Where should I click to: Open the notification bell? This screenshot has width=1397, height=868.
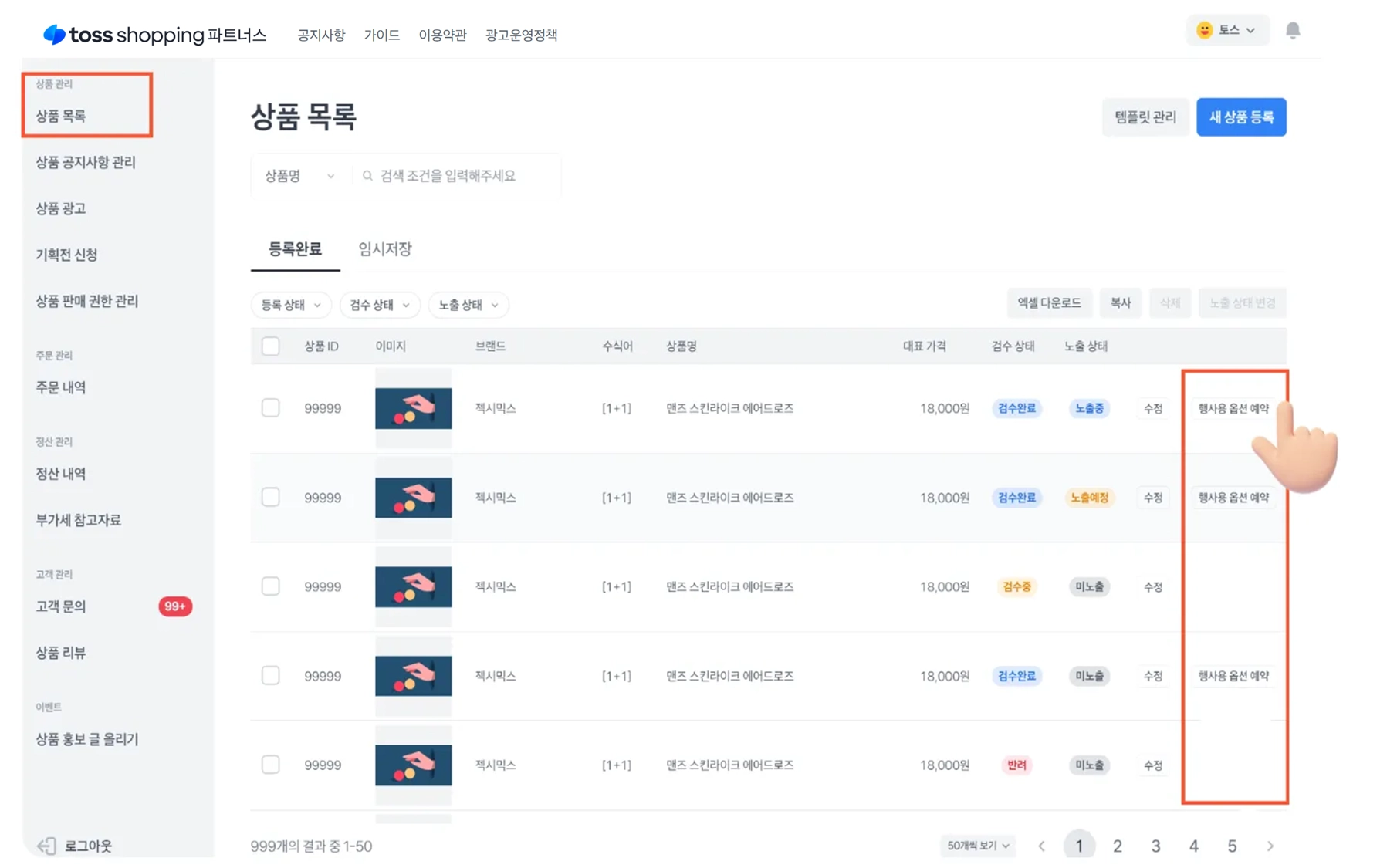point(1293,30)
